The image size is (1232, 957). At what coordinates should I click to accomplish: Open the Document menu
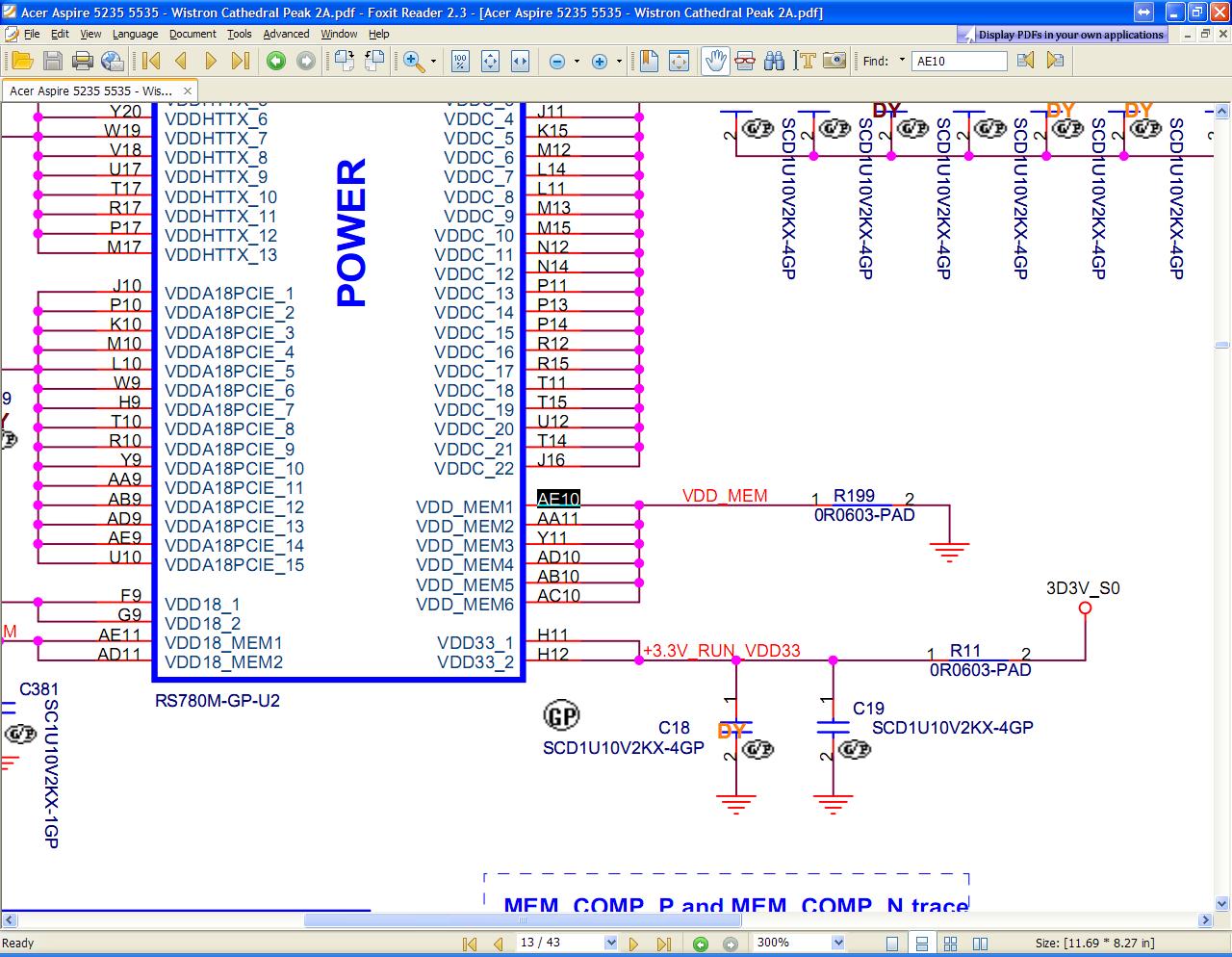tap(192, 34)
